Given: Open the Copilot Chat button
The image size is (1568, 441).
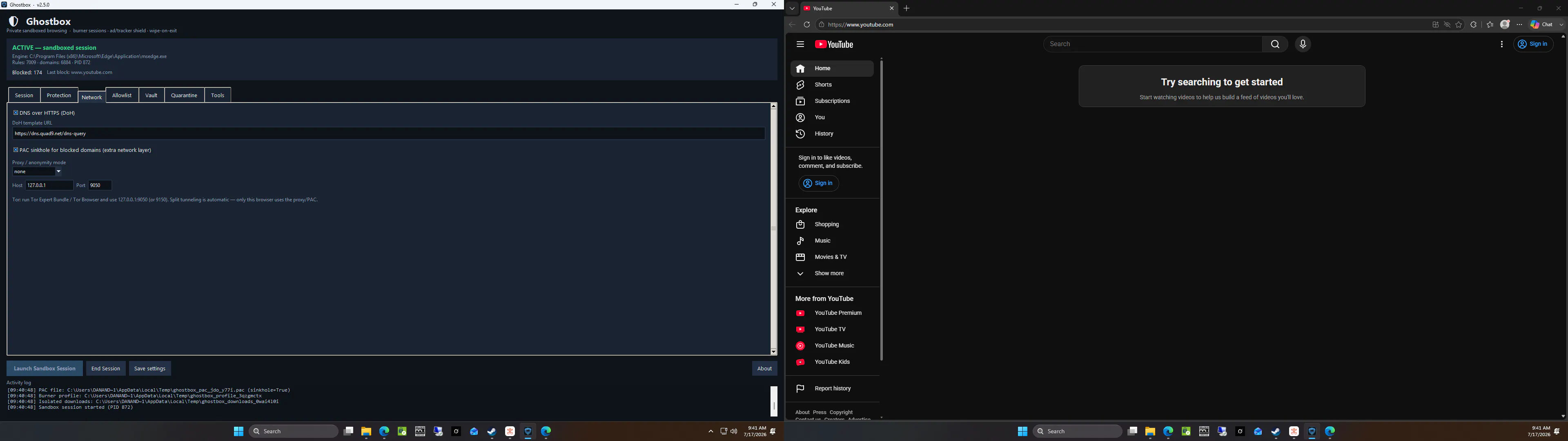Looking at the screenshot, I should point(1541,25).
